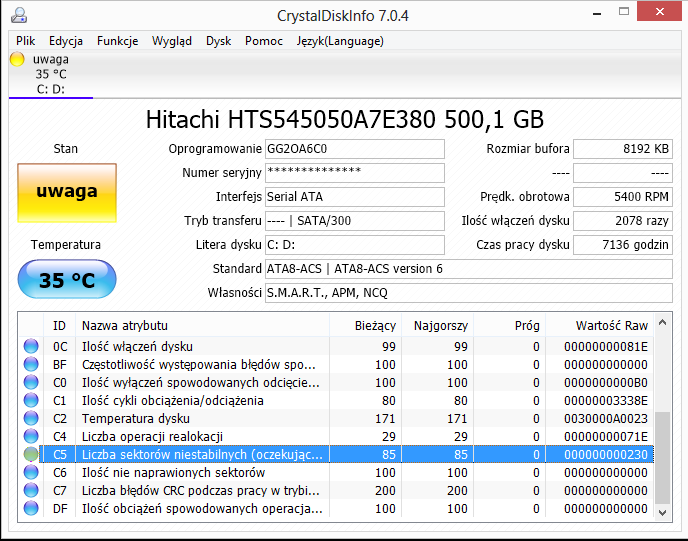Click the empty ---- value field
This screenshot has height=541, width=688.
point(623,172)
